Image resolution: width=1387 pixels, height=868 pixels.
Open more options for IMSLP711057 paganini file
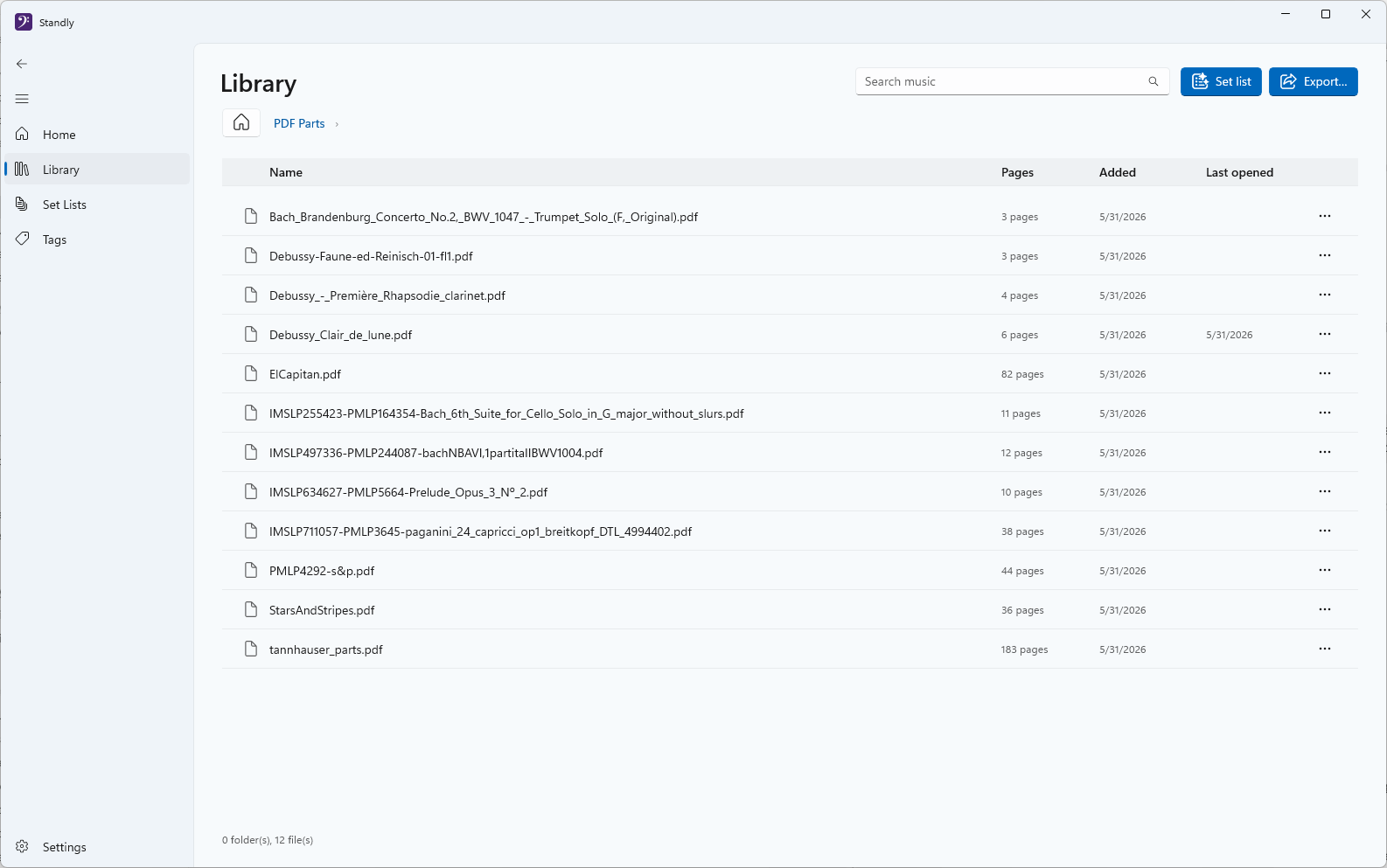(1325, 531)
